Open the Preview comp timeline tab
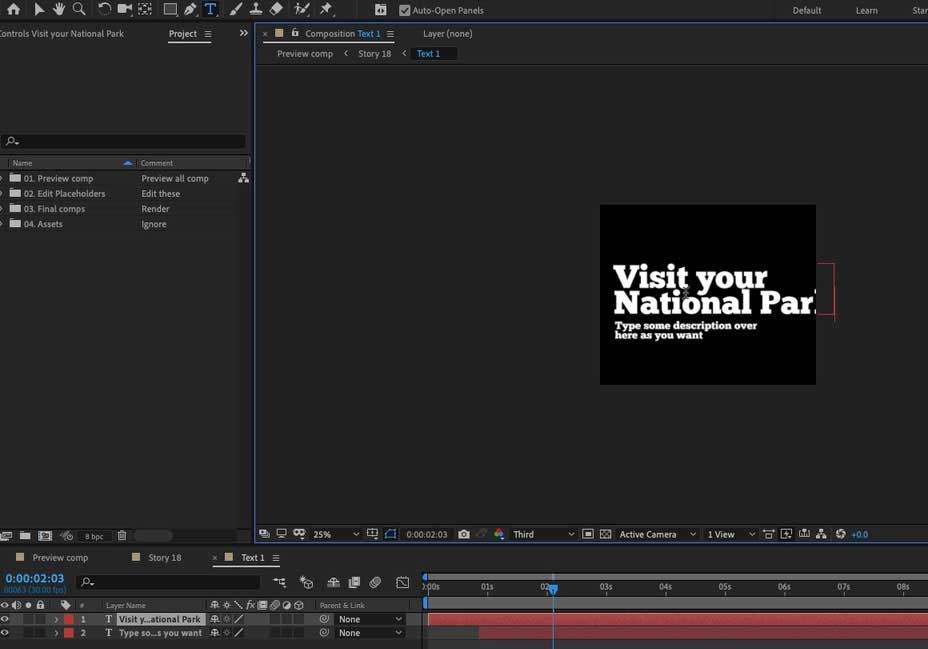Viewport: 928px width, 649px height. pyautogui.click(x=60, y=557)
